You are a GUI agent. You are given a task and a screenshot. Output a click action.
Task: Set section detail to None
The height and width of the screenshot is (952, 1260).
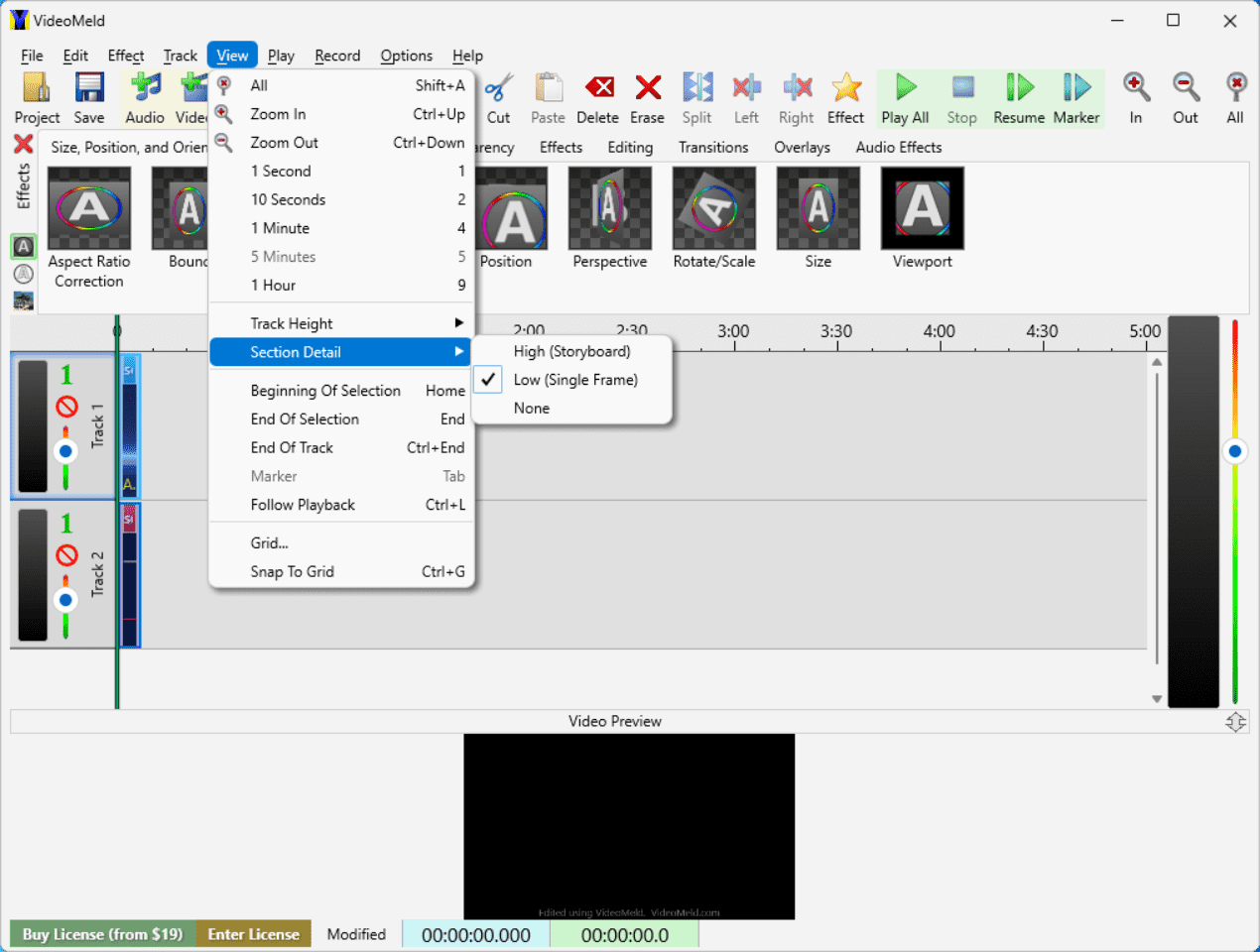572,409
